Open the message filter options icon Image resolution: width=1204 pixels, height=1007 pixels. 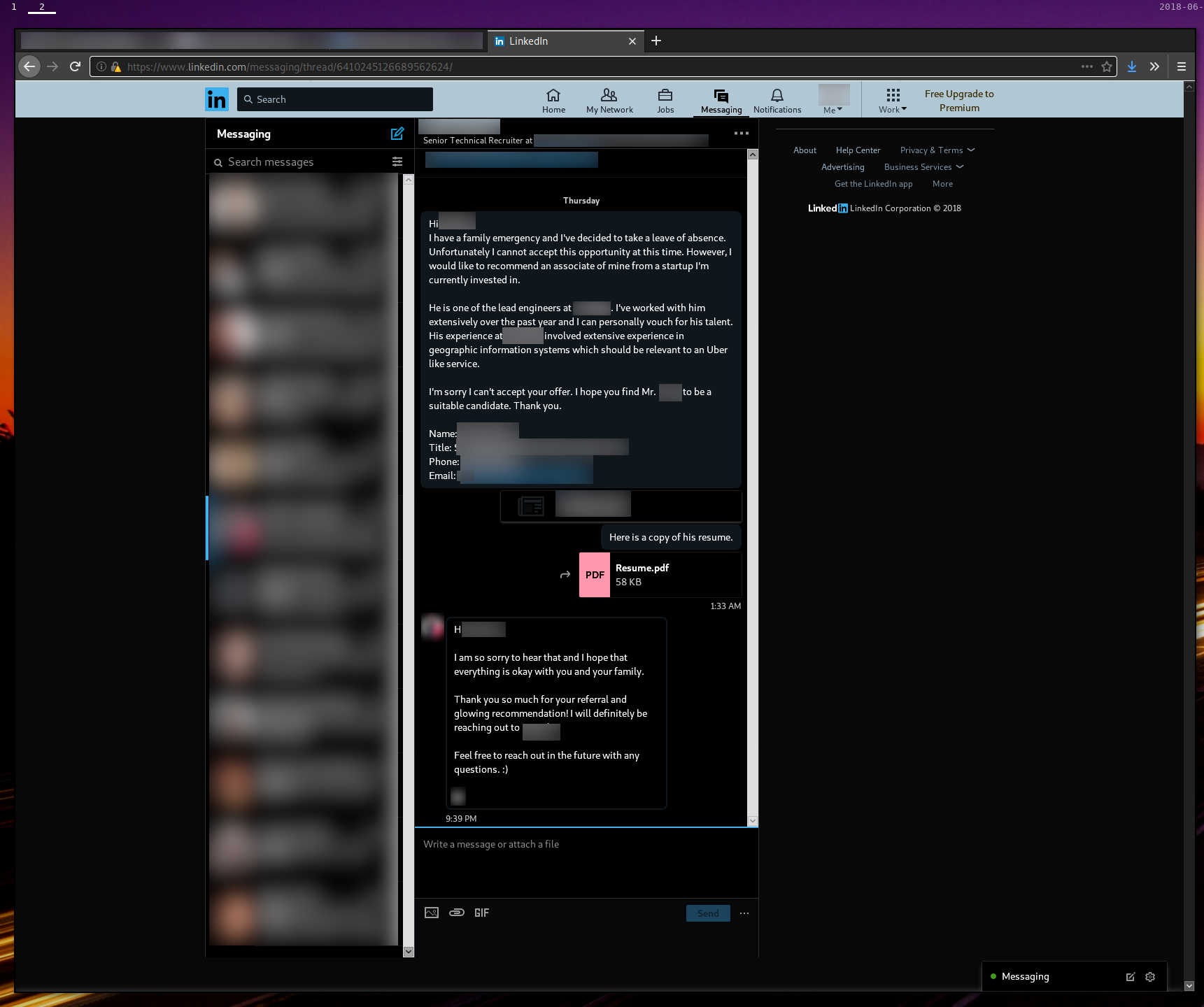397,162
